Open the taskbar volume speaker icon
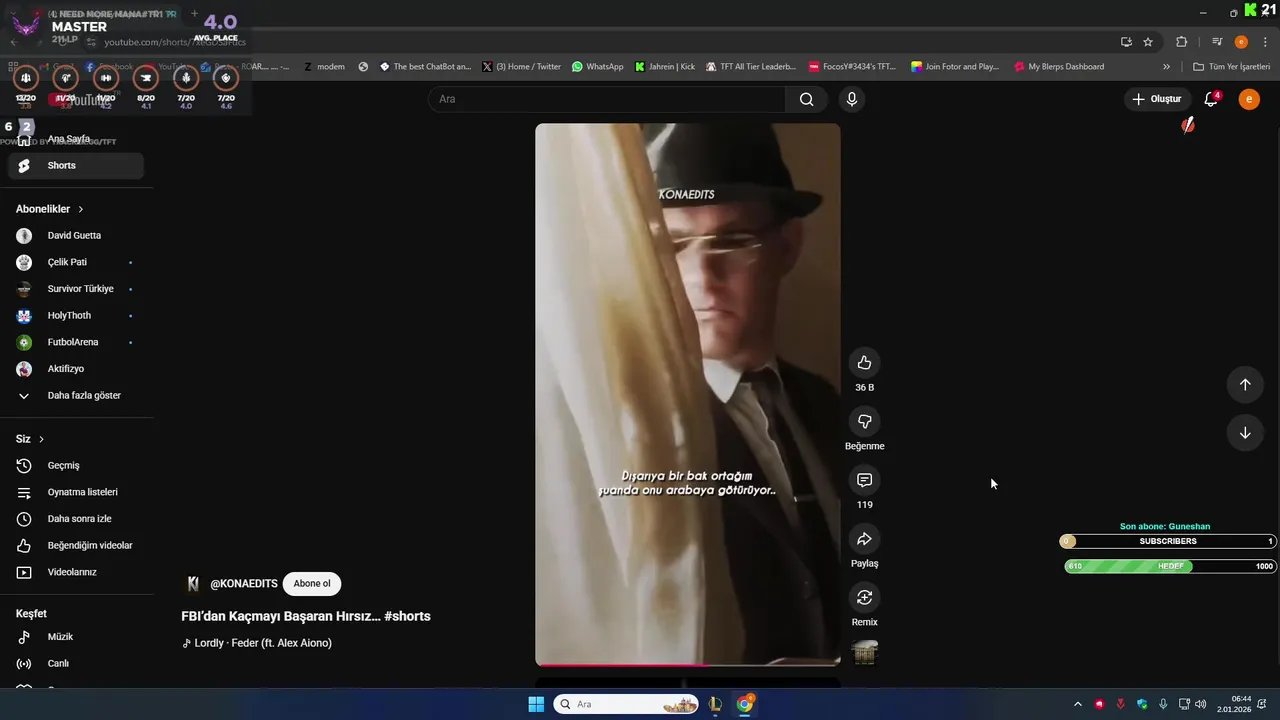The width and height of the screenshot is (1280, 720). pyautogui.click(x=1200, y=704)
